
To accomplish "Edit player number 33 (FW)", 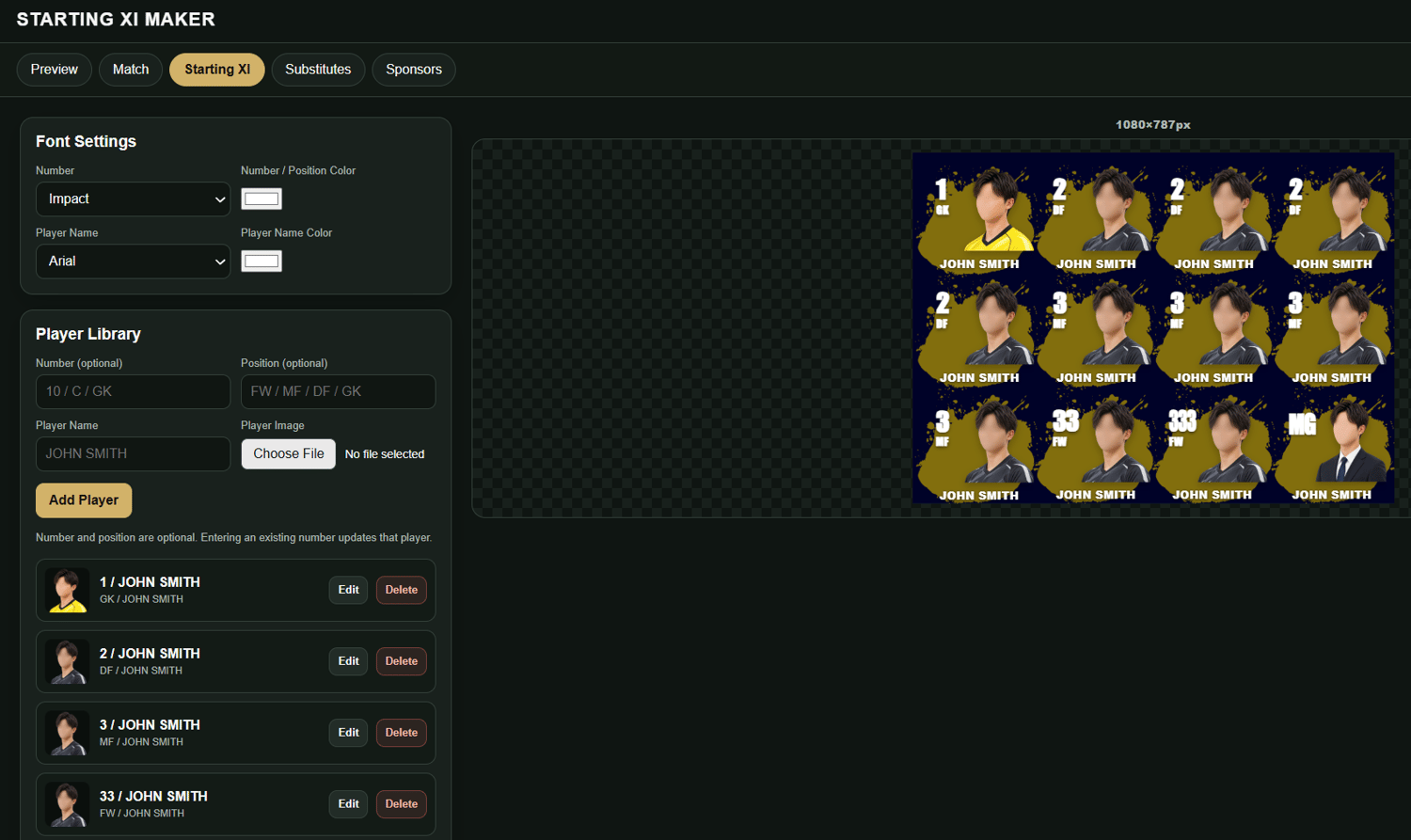I will tap(348, 804).
